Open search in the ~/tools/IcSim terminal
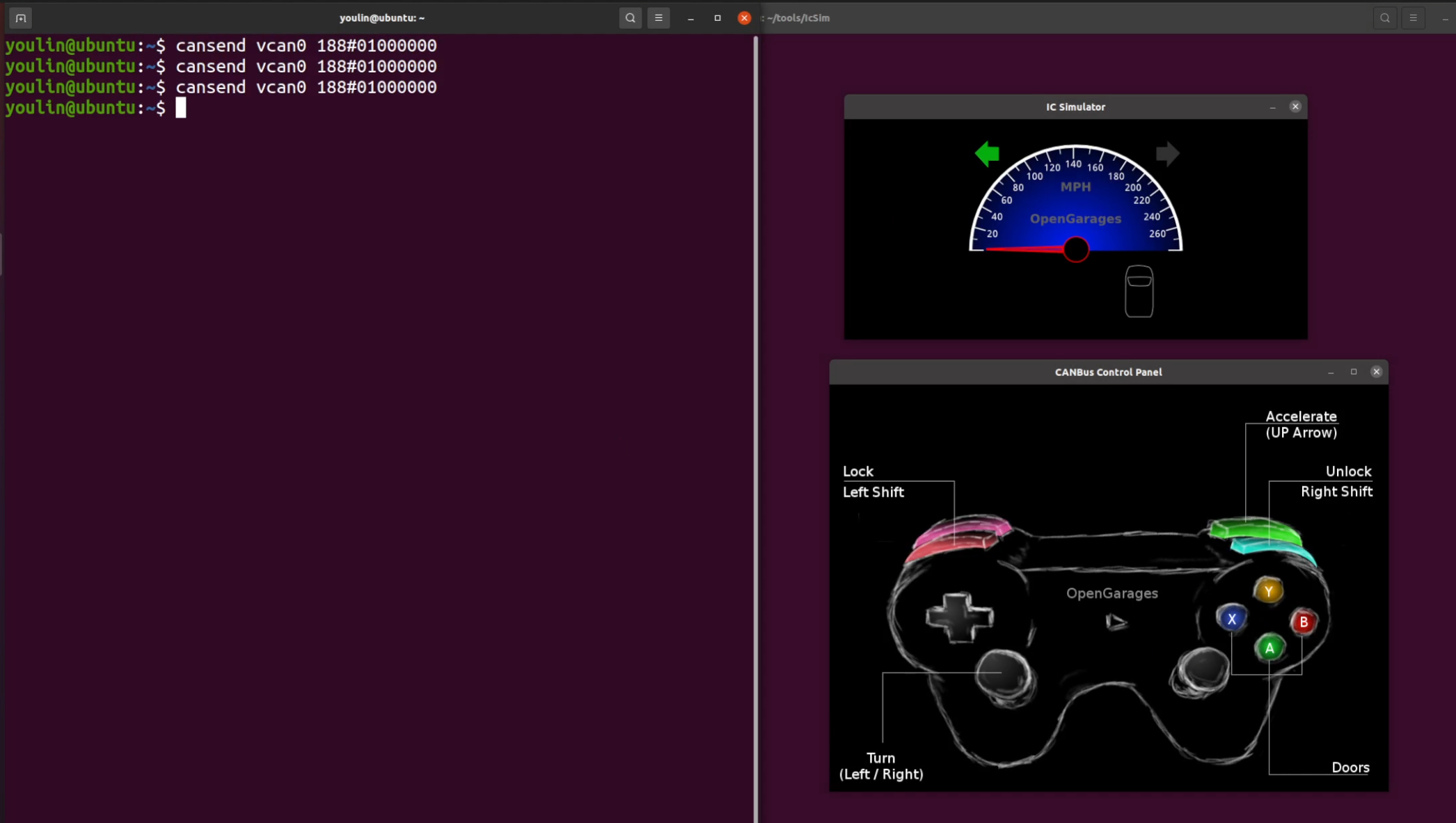Image resolution: width=1456 pixels, height=823 pixels. [x=1385, y=18]
